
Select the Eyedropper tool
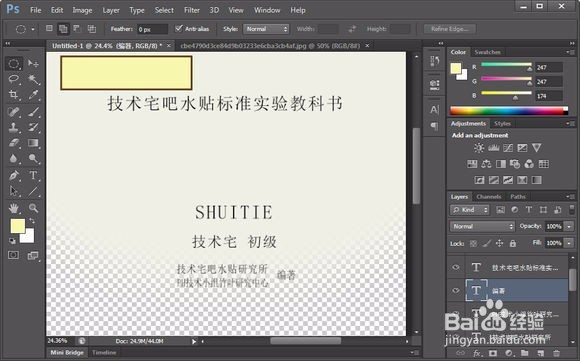33,95
